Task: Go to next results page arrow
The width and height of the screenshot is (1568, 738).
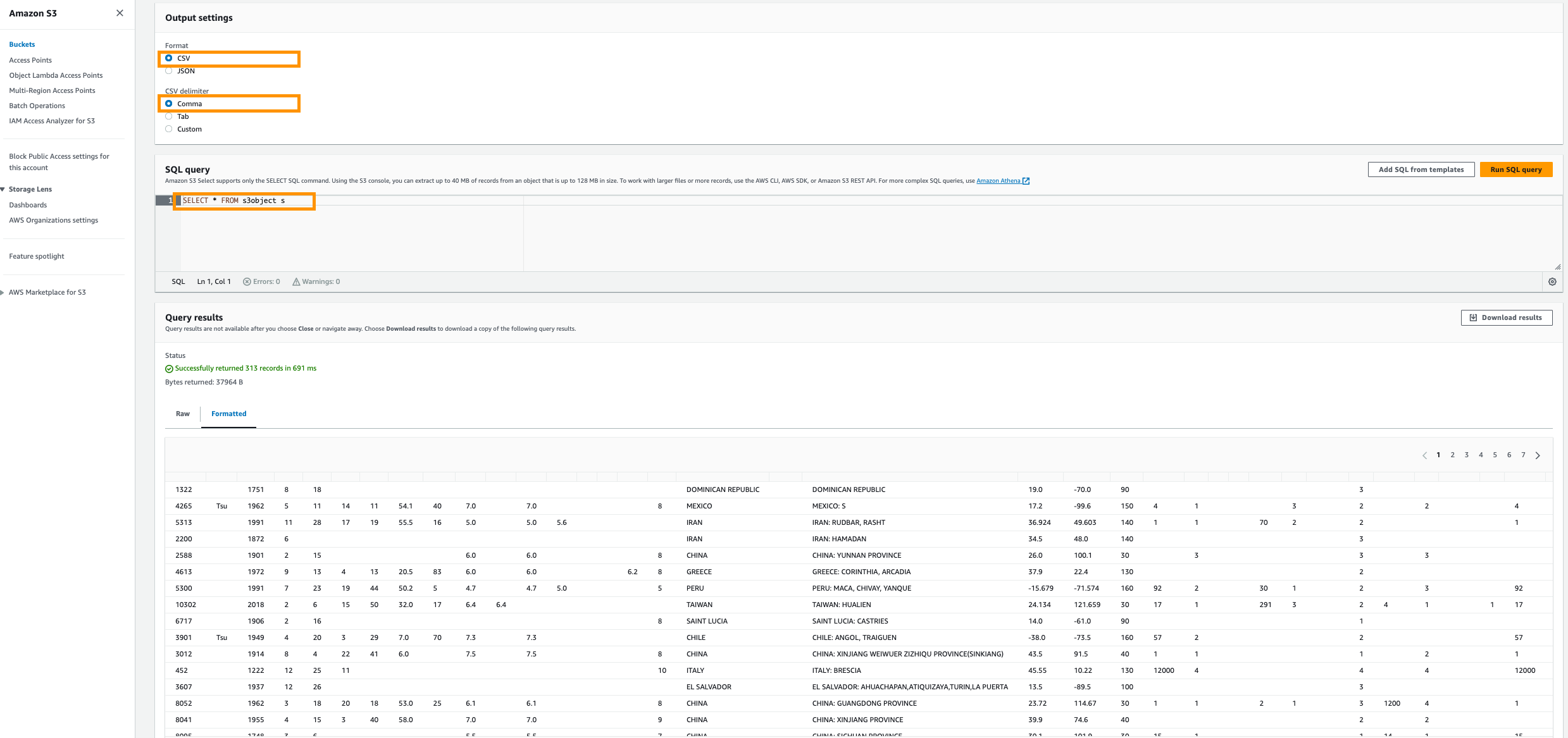Action: [x=1538, y=455]
